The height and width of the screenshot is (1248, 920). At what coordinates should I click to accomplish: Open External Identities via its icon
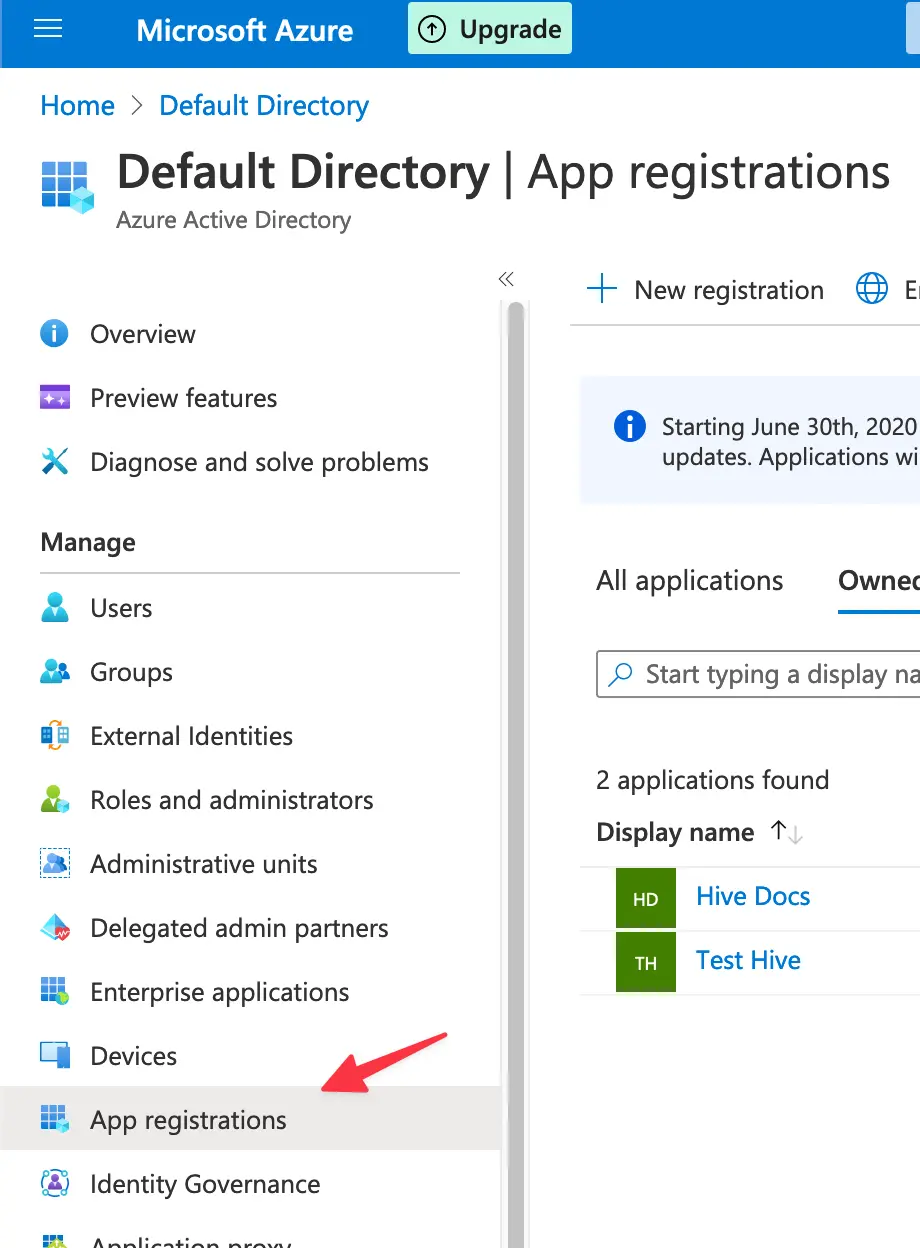[x=54, y=736]
